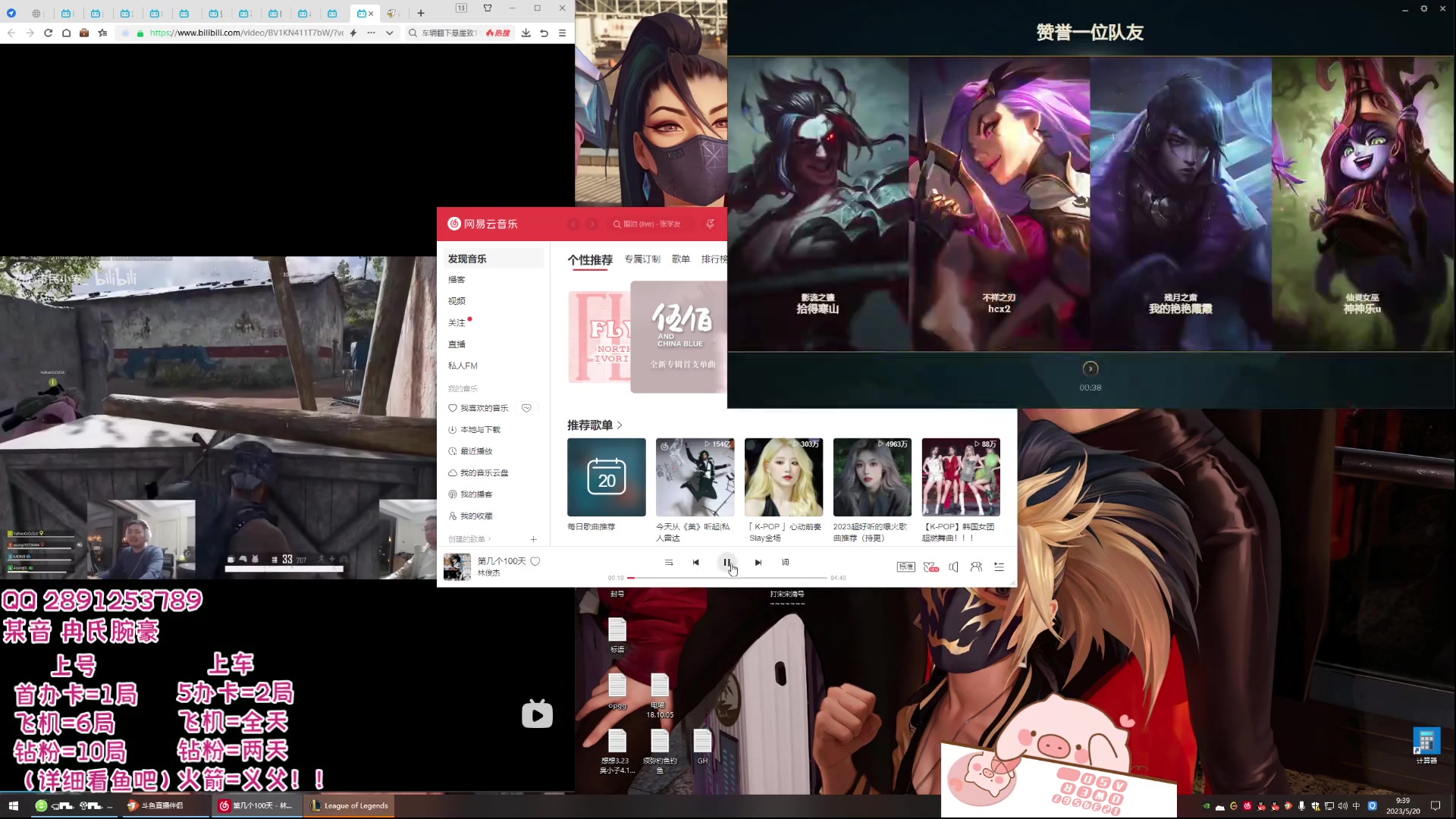Select 发现音乐 in NetEase sidebar

(494, 259)
